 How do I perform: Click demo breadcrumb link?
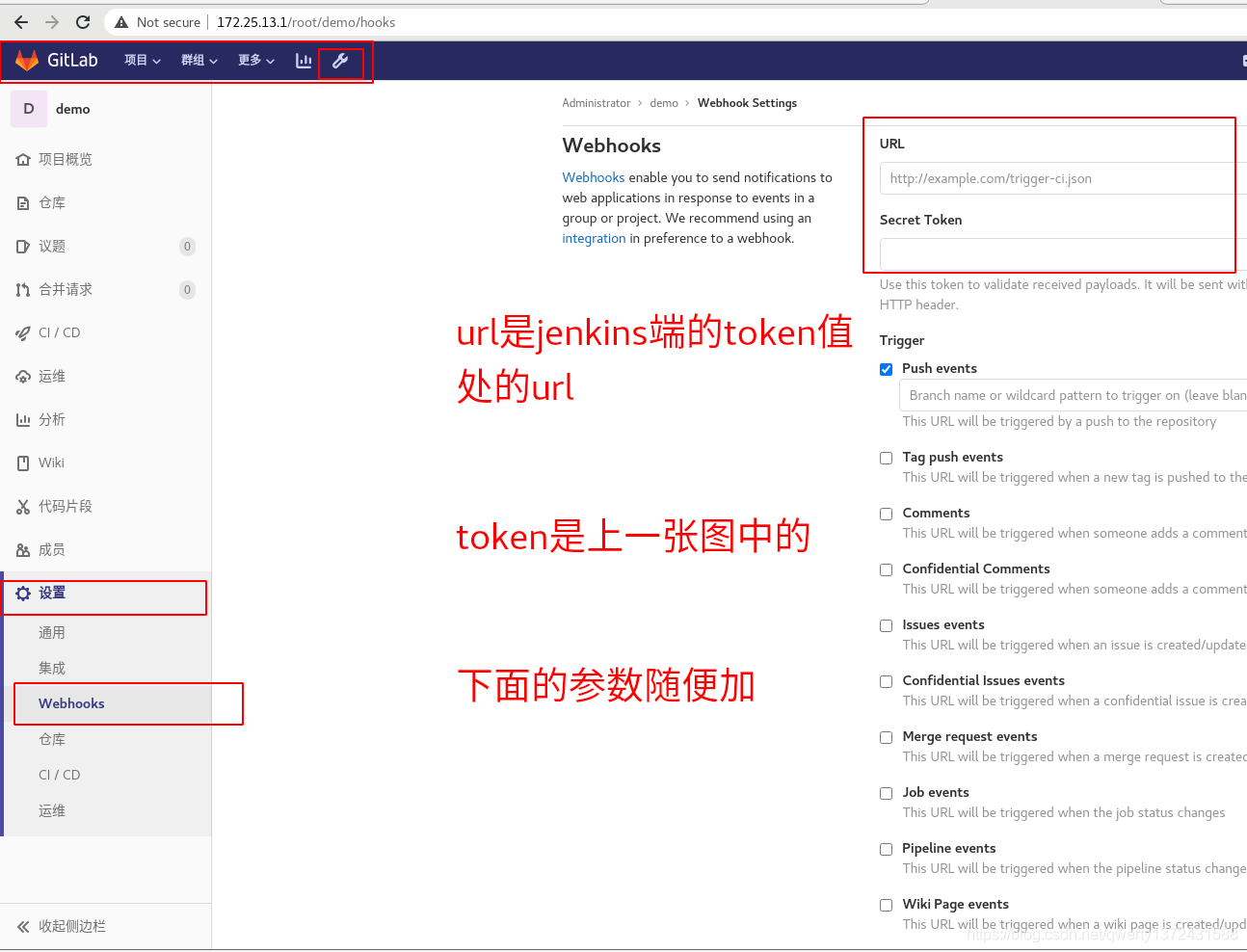664,103
